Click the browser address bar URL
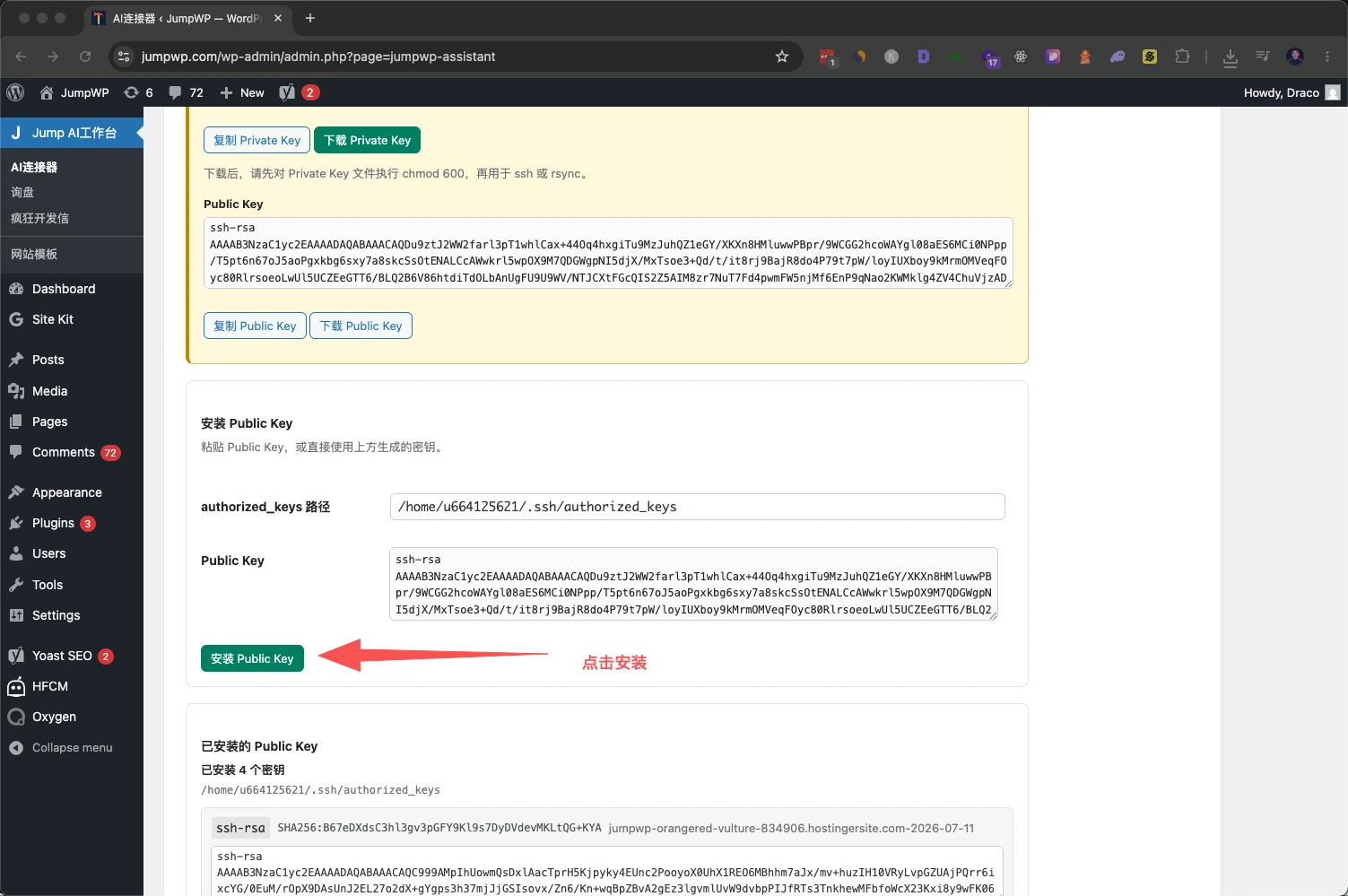The width and height of the screenshot is (1348, 896). (x=318, y=57)
